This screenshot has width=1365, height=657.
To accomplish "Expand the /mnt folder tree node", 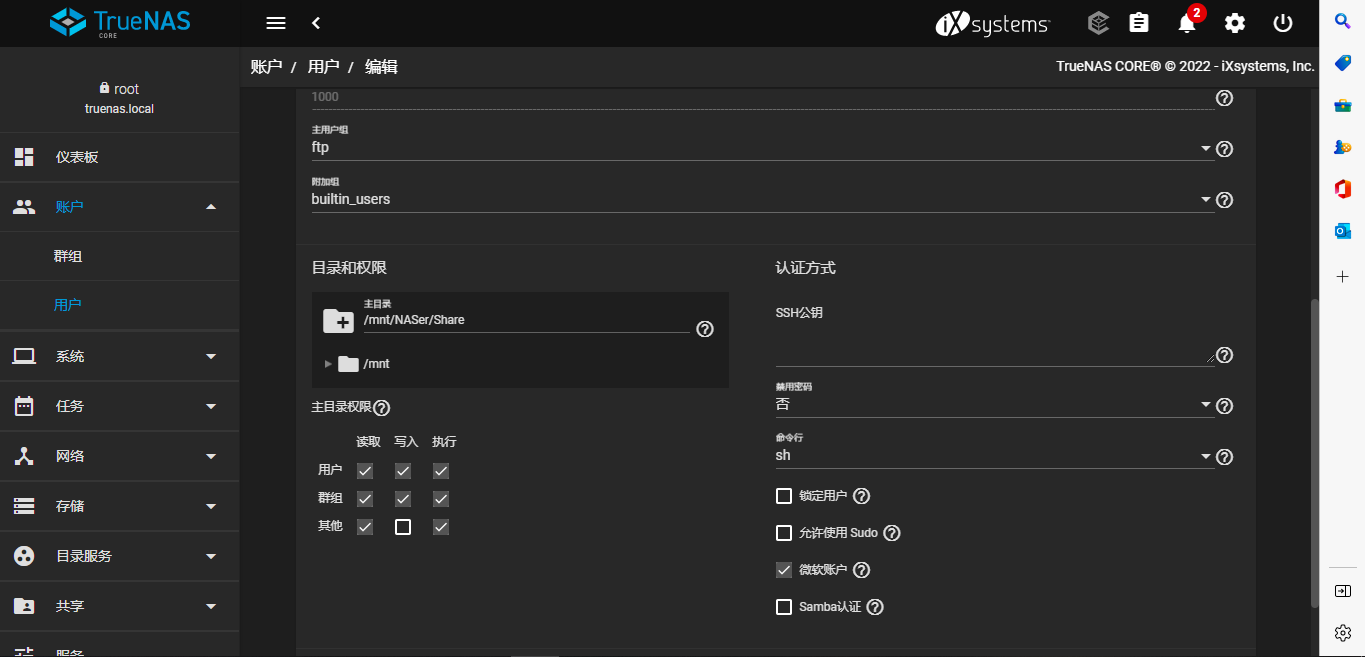I will coord(328,364).
